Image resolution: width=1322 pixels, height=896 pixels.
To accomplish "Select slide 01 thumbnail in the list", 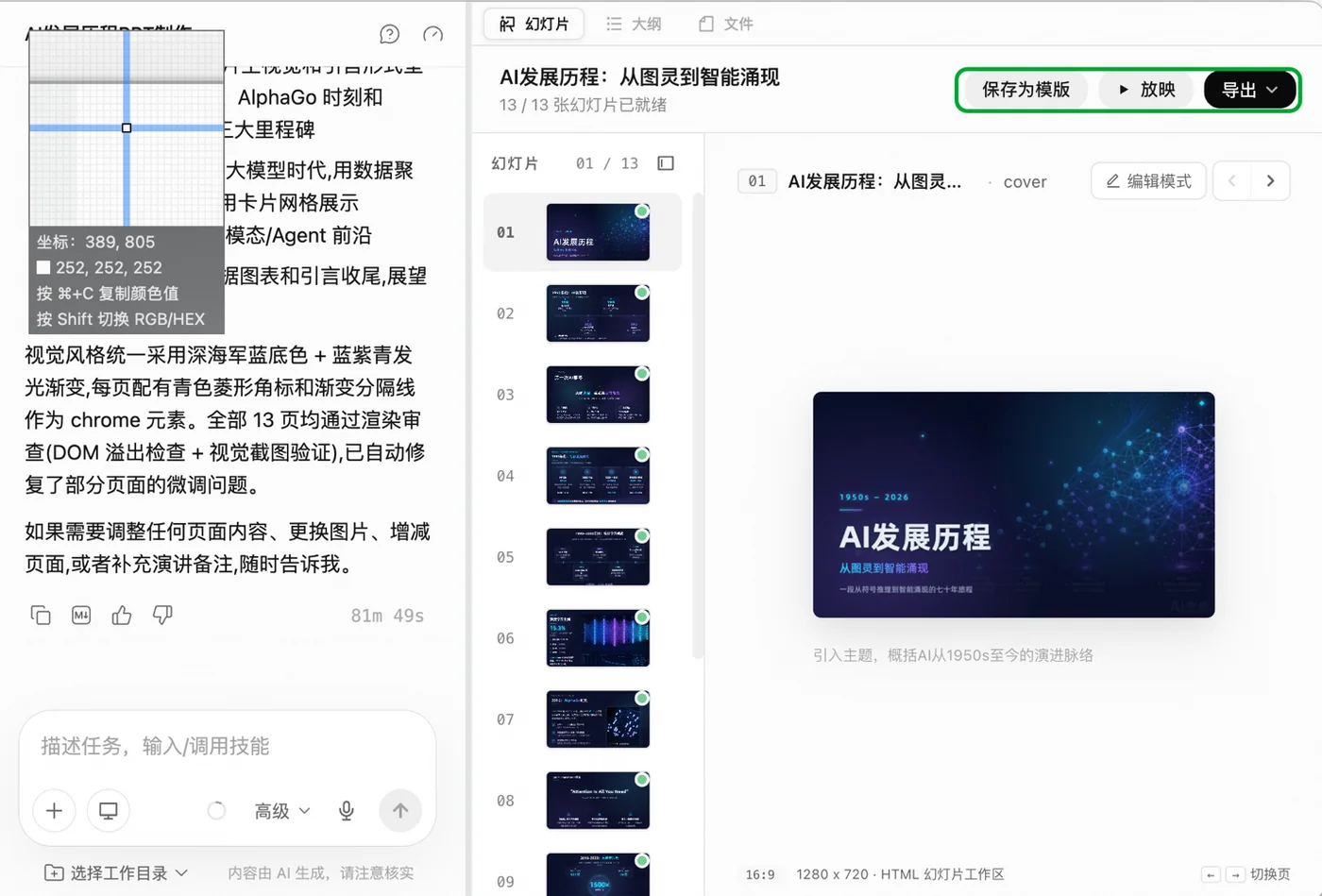I will coord(598,232).
